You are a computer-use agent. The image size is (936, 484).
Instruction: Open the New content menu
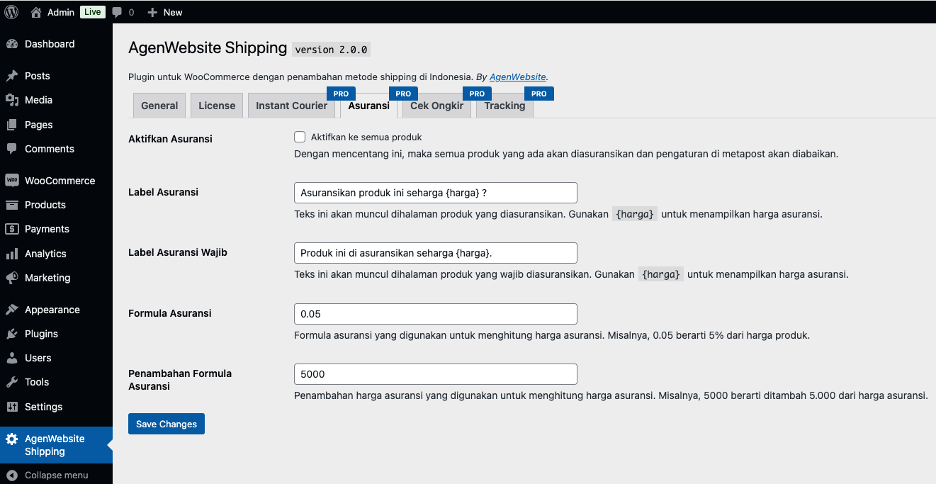point(165,12)
